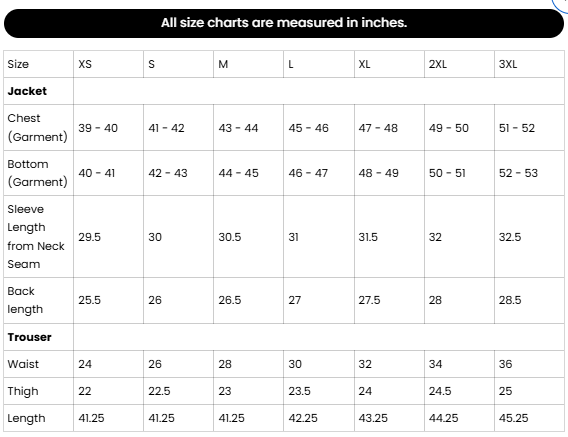
Task: Click the Back length row label
Action: tap(25, 300)
